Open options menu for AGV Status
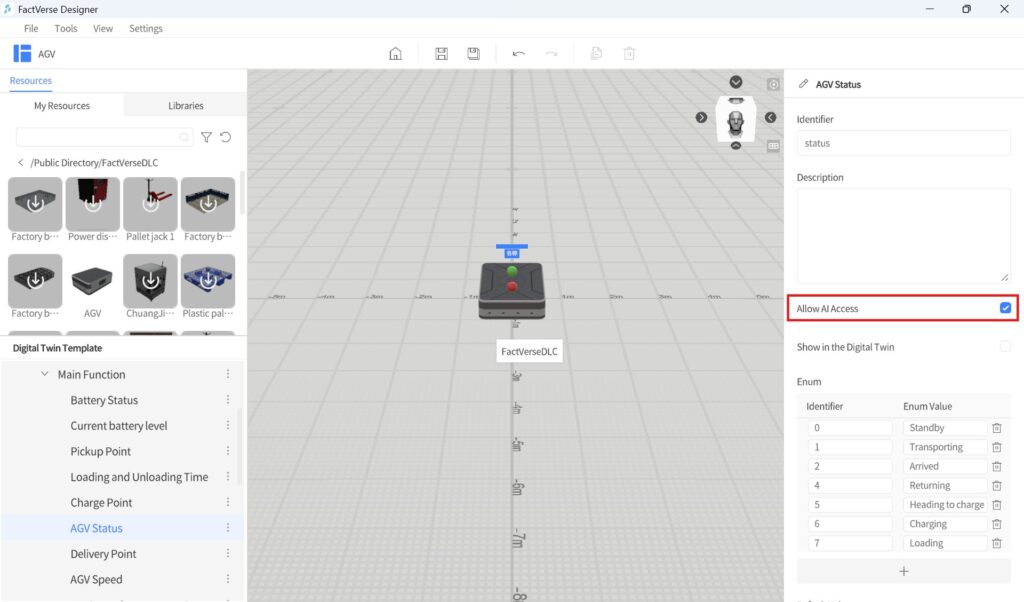Image resolution: width=1024 pixels, height=602 pixels. pos(228,528)
